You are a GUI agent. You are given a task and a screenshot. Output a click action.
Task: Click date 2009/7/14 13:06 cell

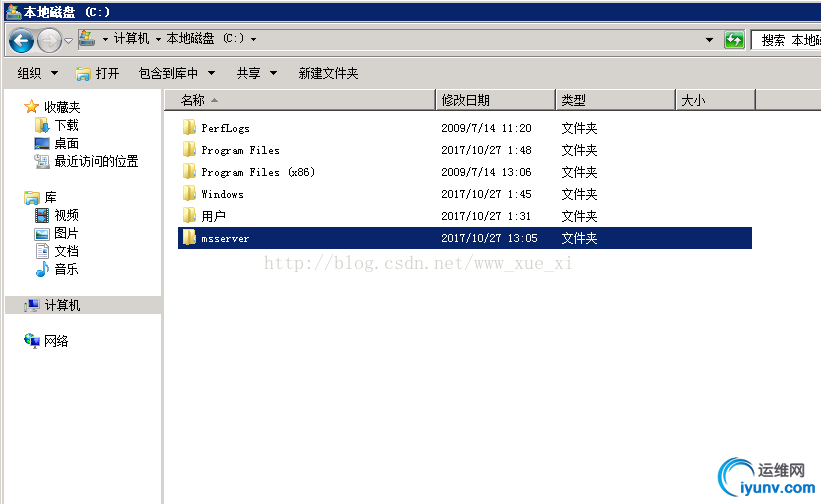486,172
